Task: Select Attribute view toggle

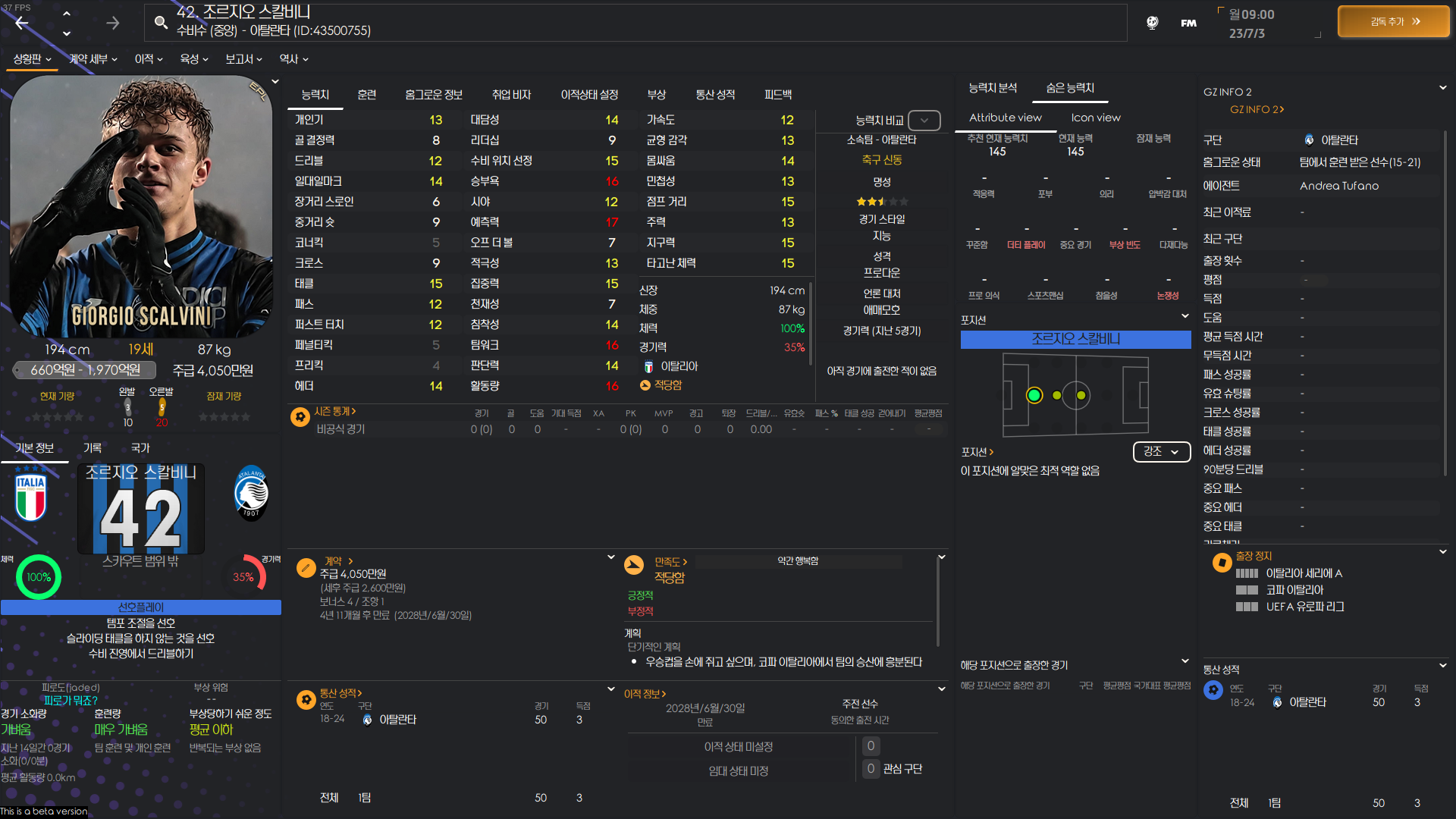Action: [1005, 118]
